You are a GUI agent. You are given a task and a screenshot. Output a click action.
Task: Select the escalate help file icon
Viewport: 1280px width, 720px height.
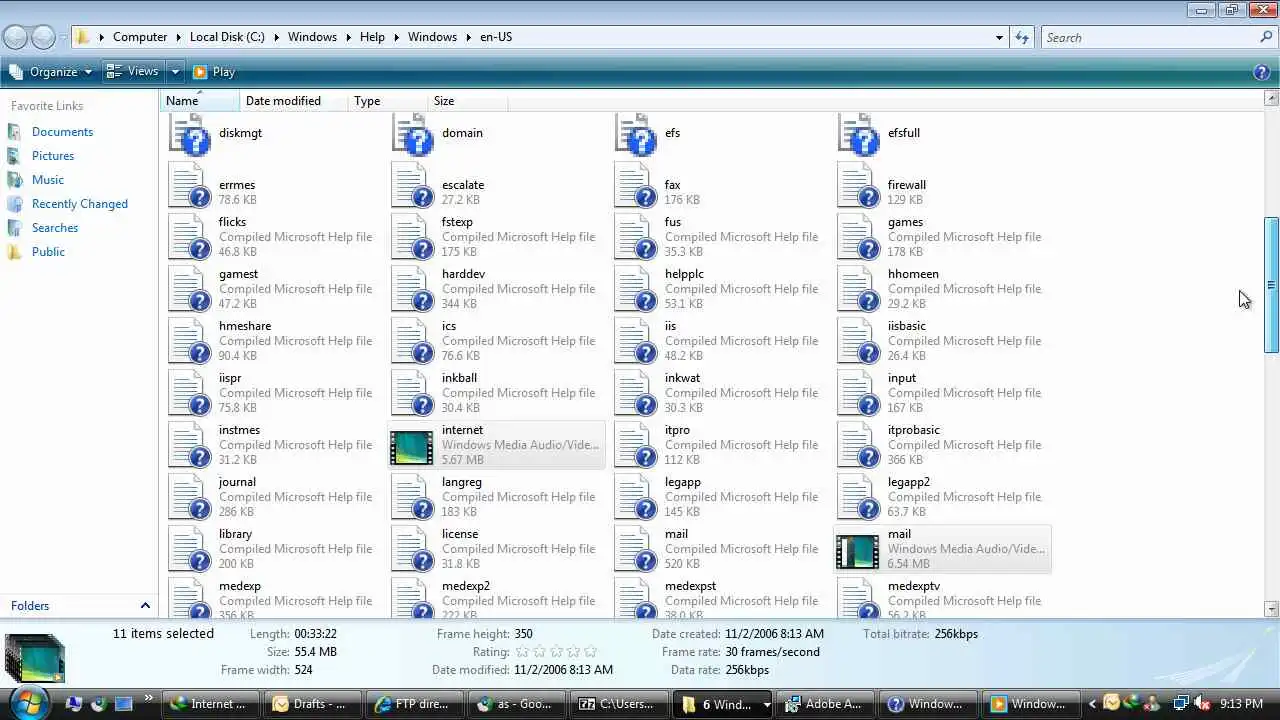[413, 186]
